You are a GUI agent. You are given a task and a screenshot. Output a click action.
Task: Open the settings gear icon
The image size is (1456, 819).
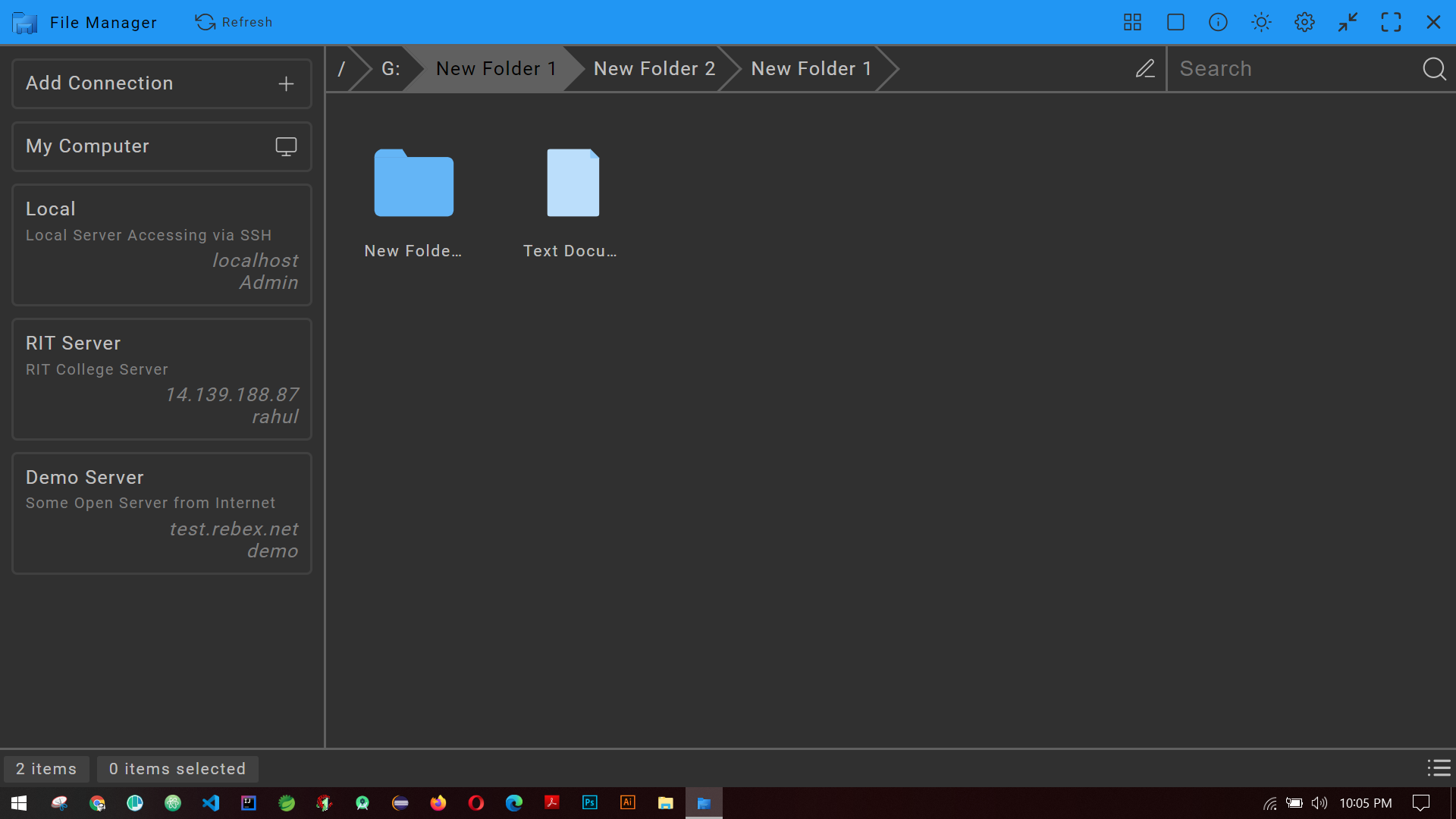1304,22
